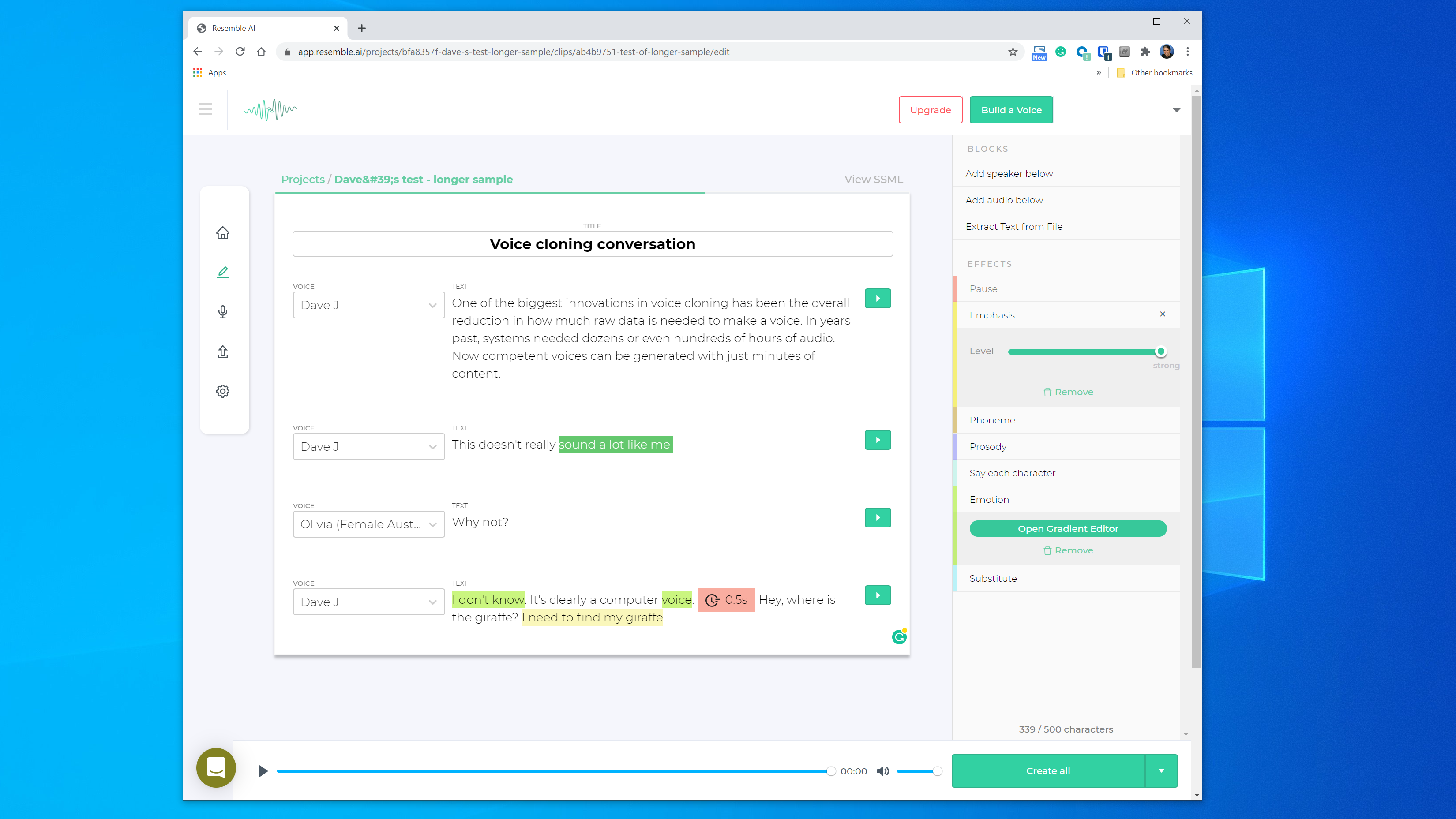Select the pencil edit icon in sidebar
The width and height of the screenshot is (1456, 819).
tap(223, 272)
